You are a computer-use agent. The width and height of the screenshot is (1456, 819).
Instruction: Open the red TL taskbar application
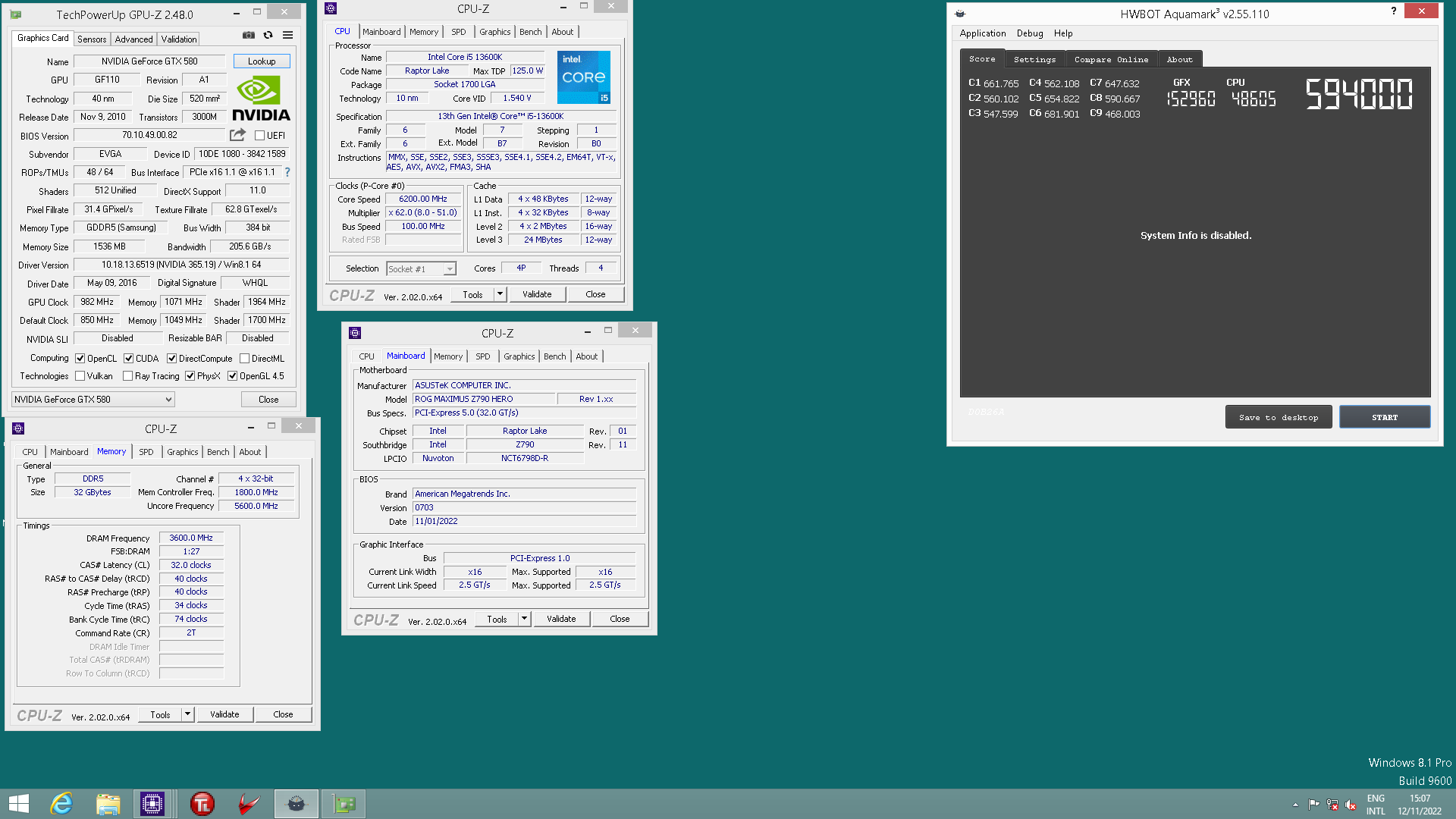202,804
